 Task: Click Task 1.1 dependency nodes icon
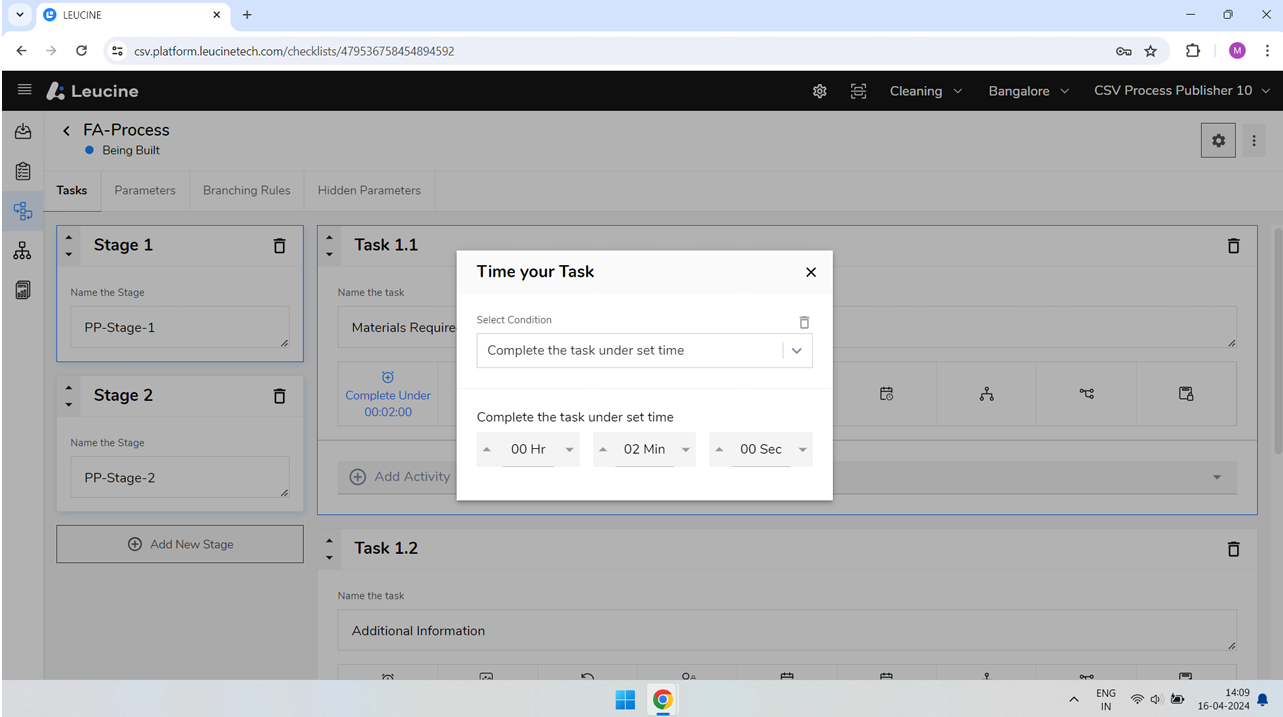coord(1087,394)
